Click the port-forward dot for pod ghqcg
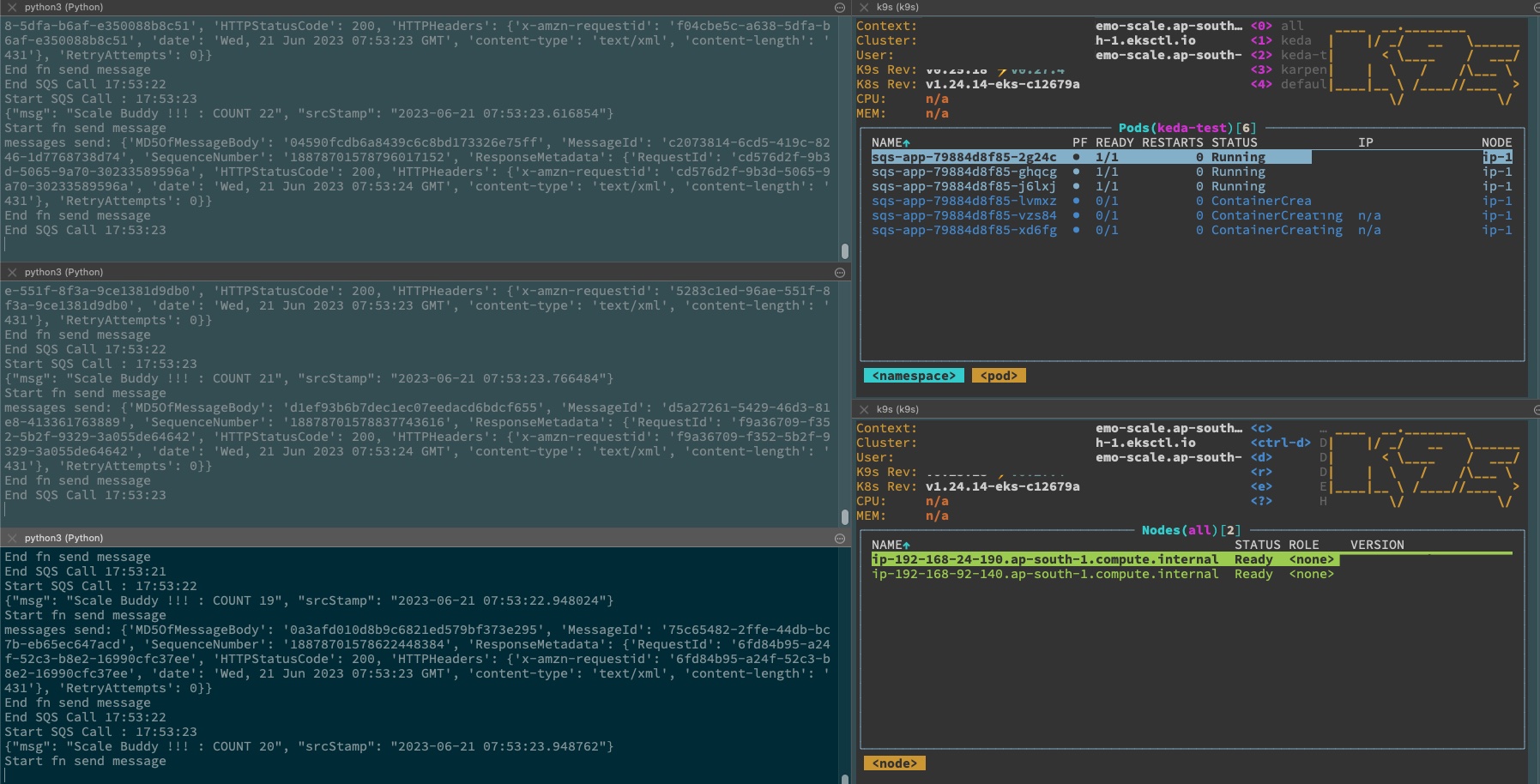This screenshot has width=1540, height=784. click(1076, 172)
